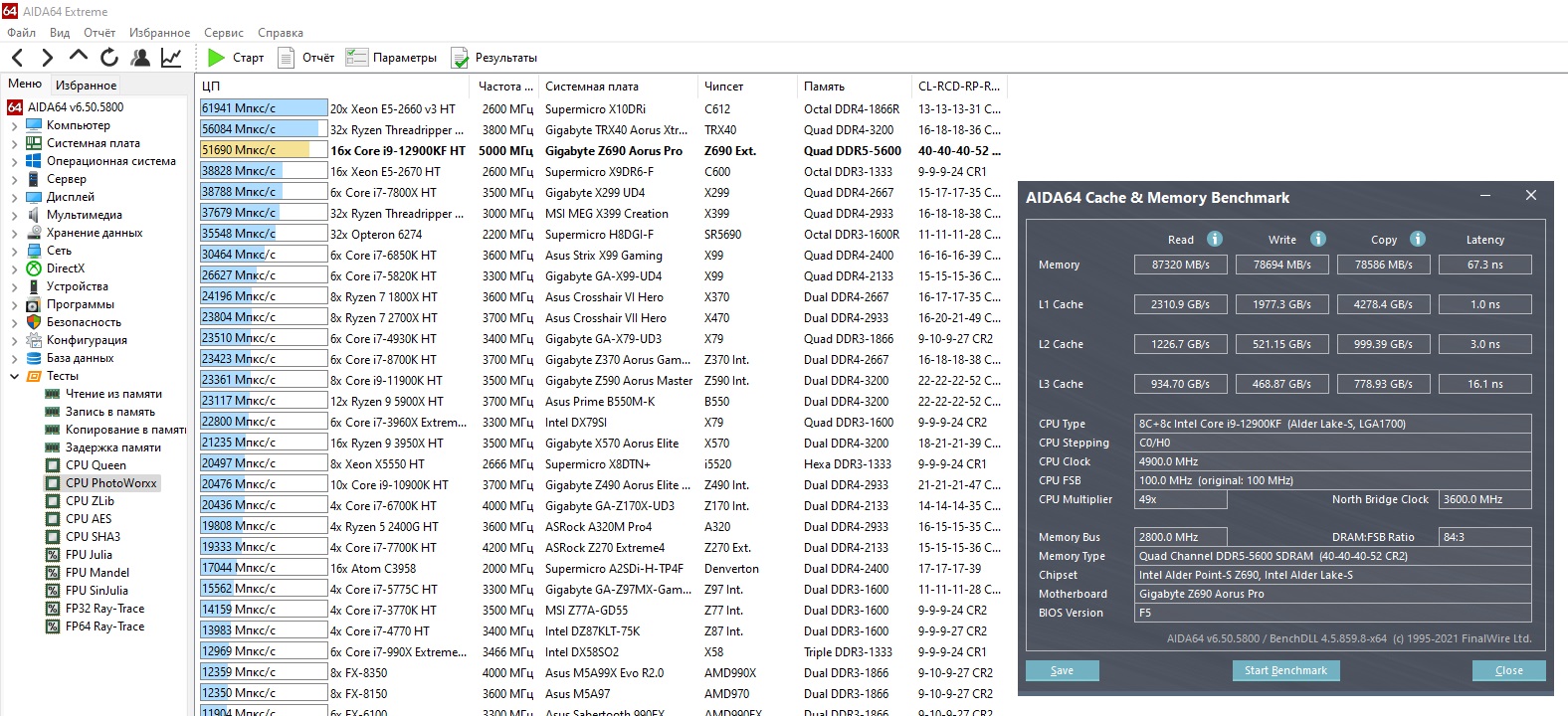This screenshot has height=716, width=1568.
Task: Click Save in the benchmark dialog
Action: coord(1062,670)
